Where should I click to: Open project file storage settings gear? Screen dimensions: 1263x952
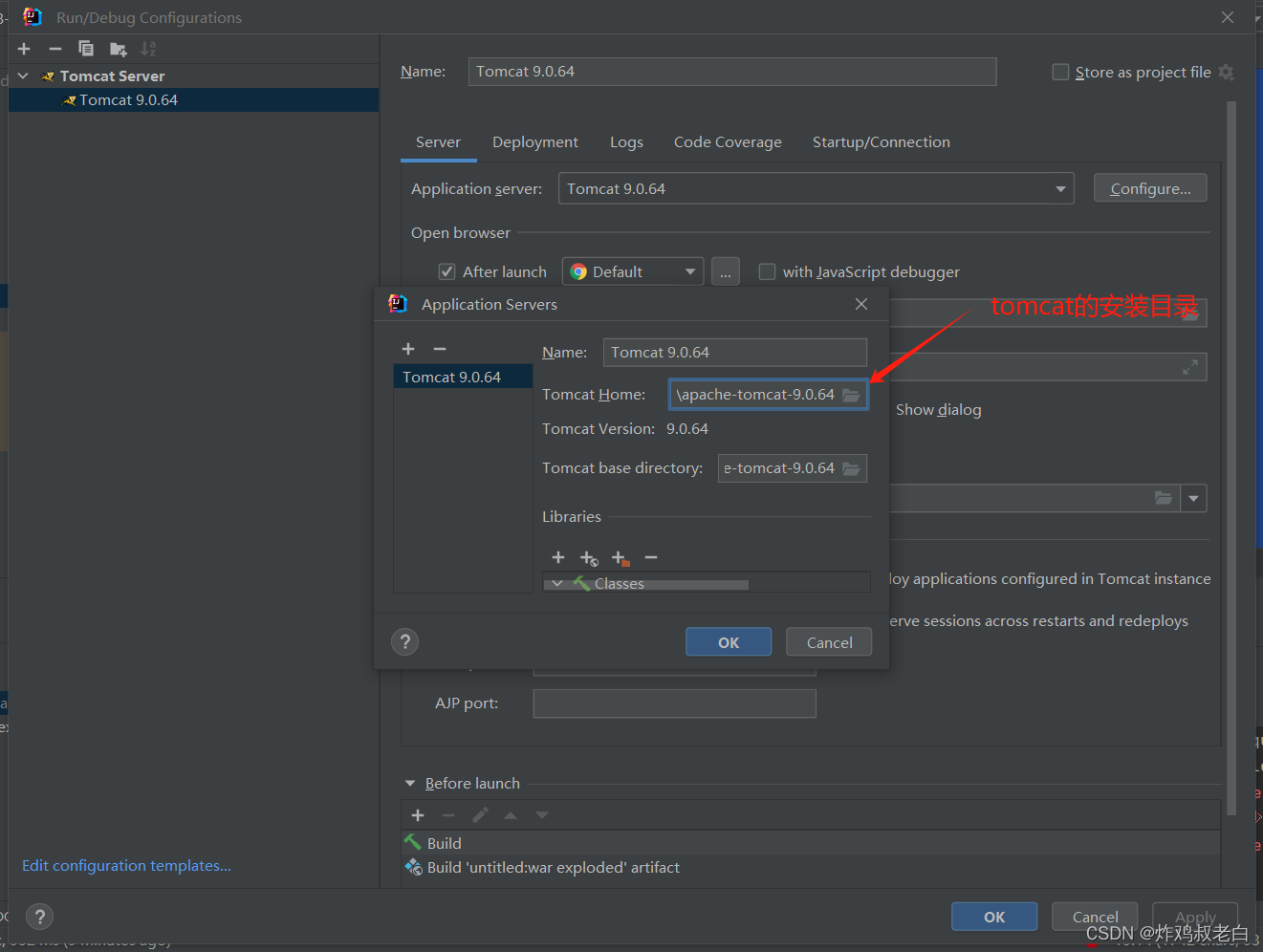pos(1227,73)
